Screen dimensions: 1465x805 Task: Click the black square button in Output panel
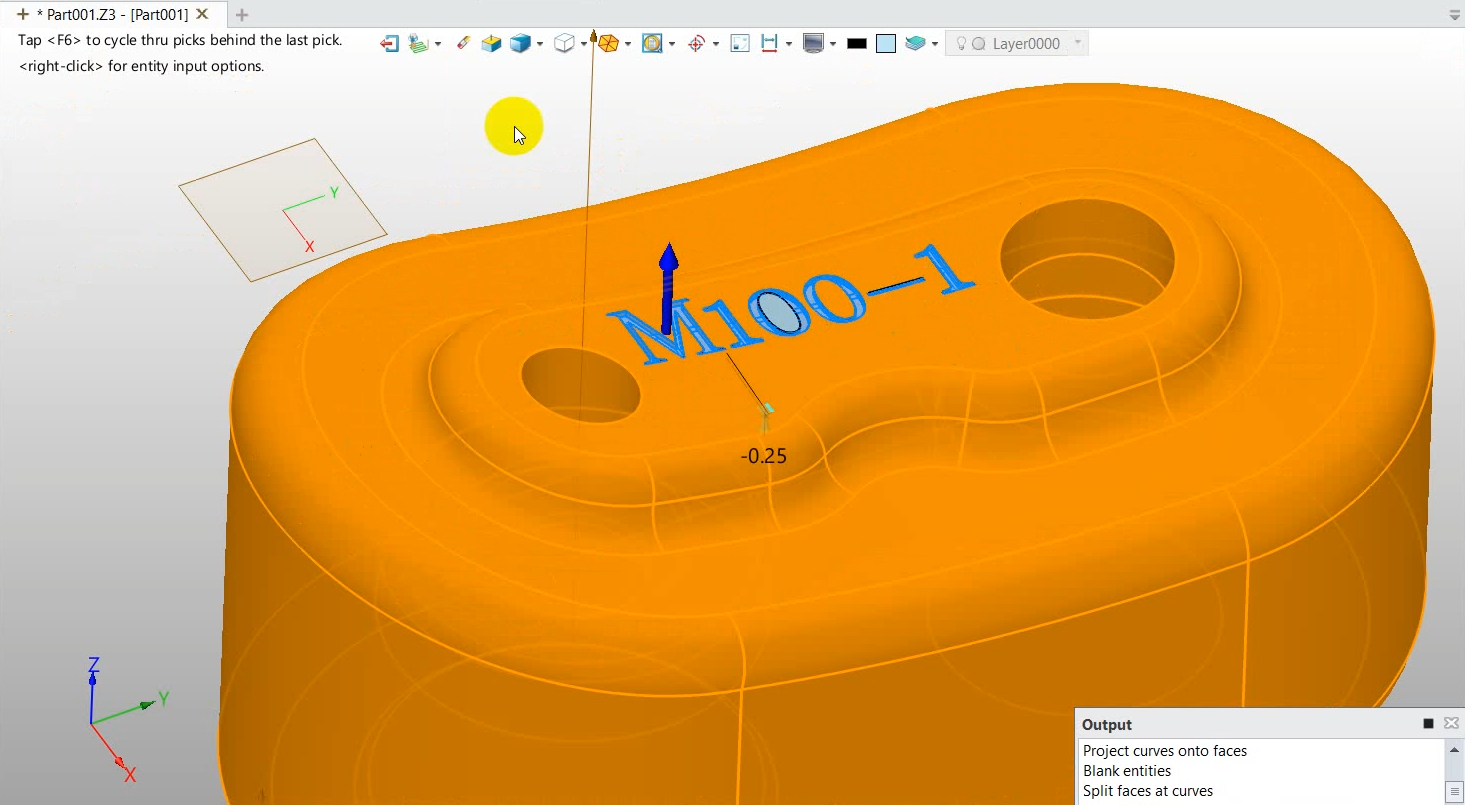coord(1428,724)
